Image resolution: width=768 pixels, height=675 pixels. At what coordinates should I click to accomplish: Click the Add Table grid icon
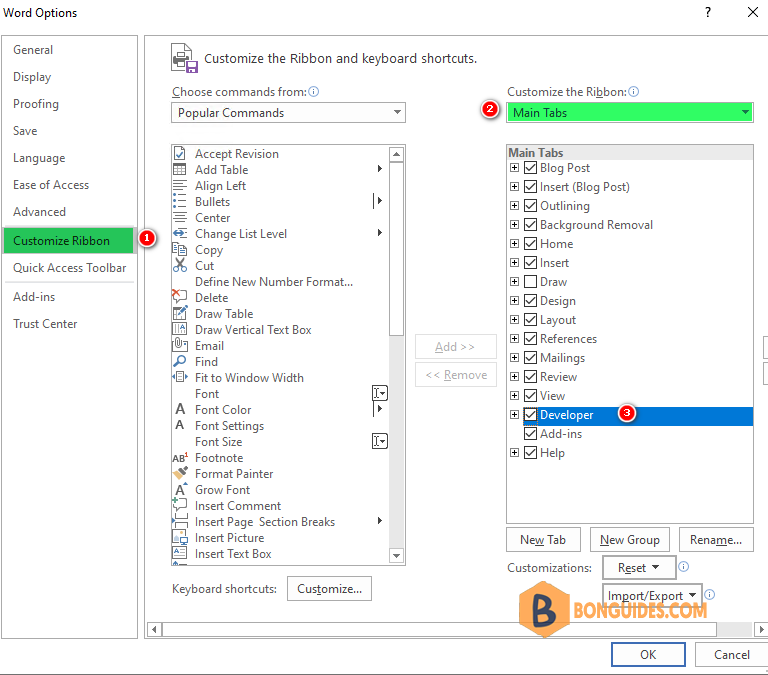coord(180,169)
